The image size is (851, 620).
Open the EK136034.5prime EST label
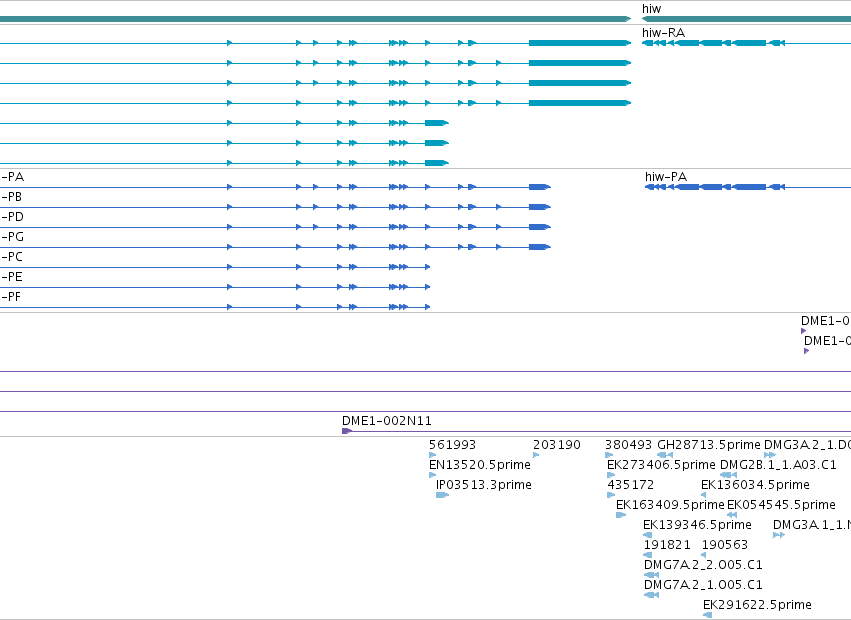click(755, 485)
